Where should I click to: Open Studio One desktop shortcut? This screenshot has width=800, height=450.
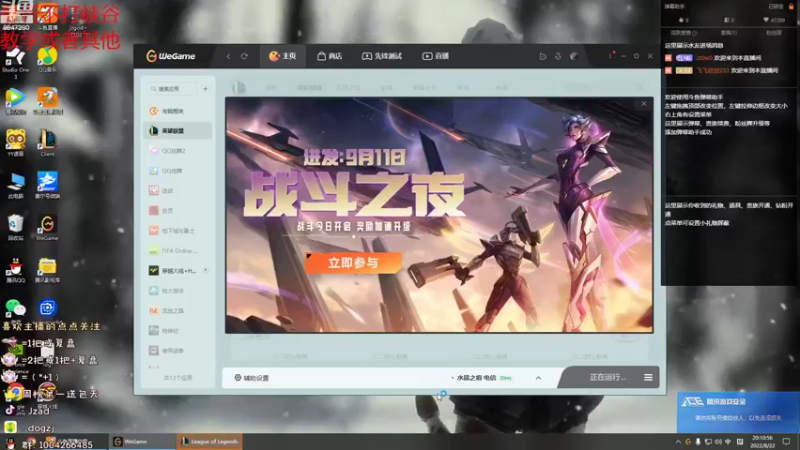[x=15, y=62]
